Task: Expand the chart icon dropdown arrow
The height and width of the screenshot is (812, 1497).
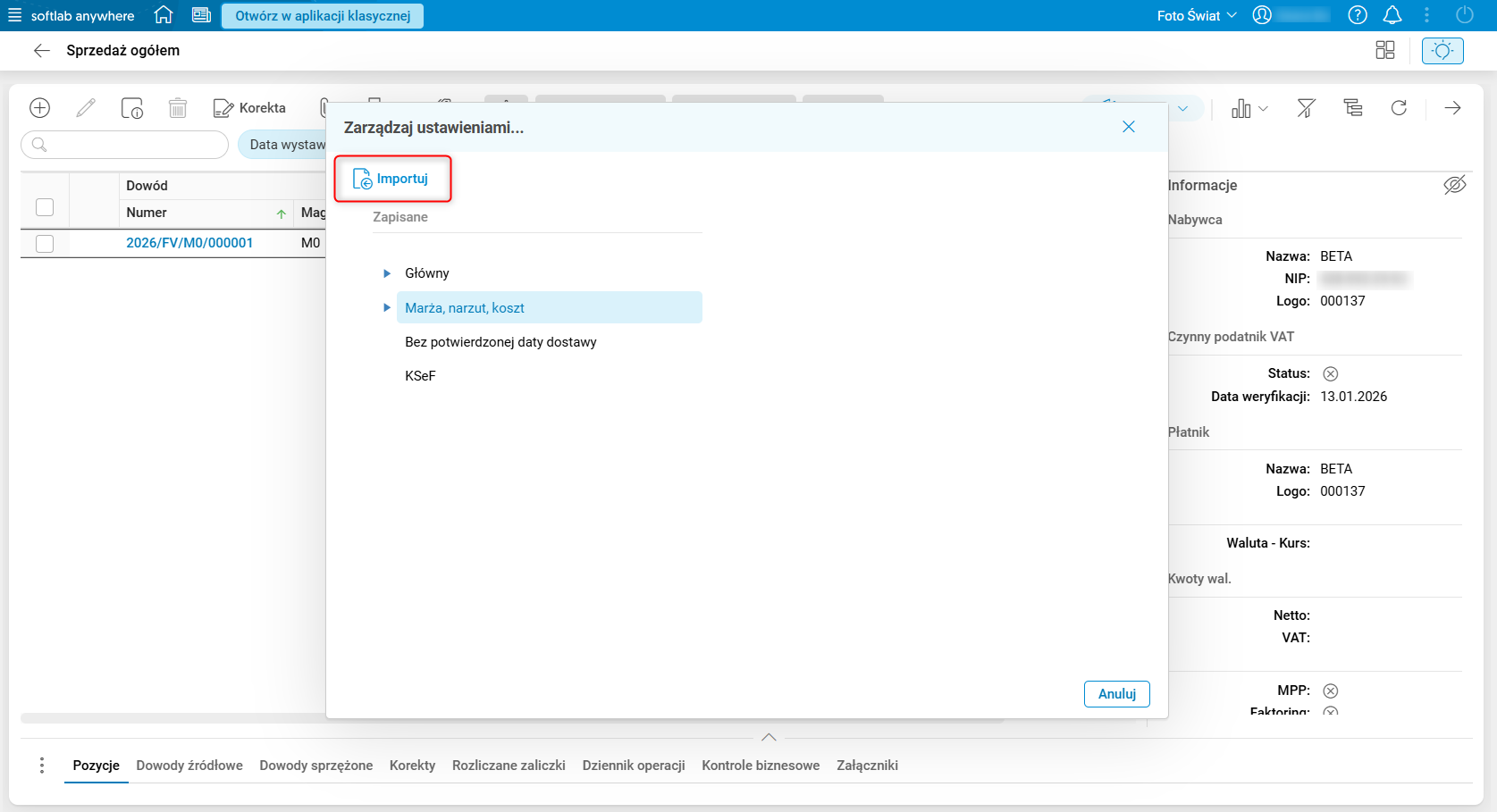Action: [x=1263, y=109]
